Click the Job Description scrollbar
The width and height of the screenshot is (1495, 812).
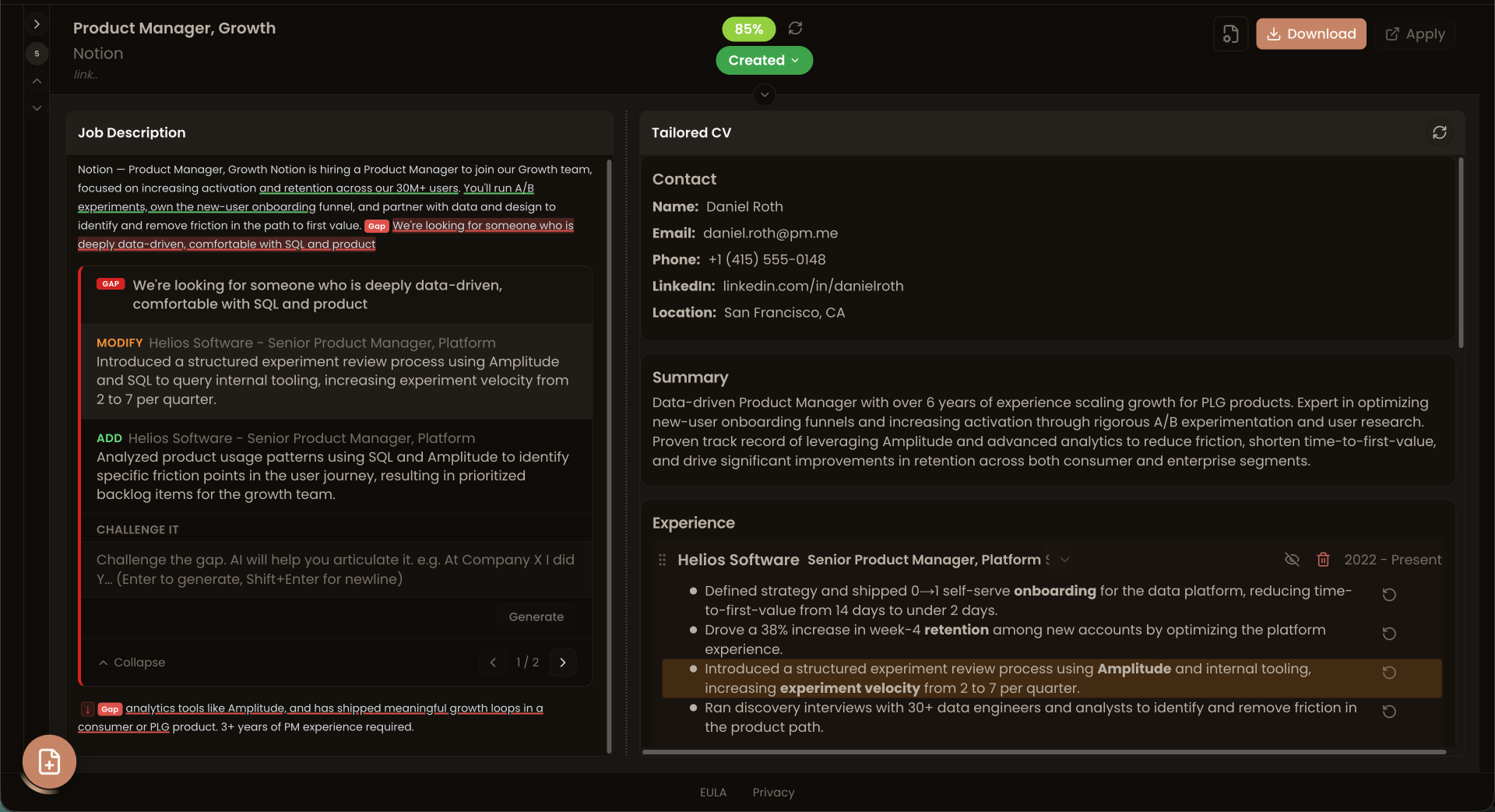click(x=609, y=455)
